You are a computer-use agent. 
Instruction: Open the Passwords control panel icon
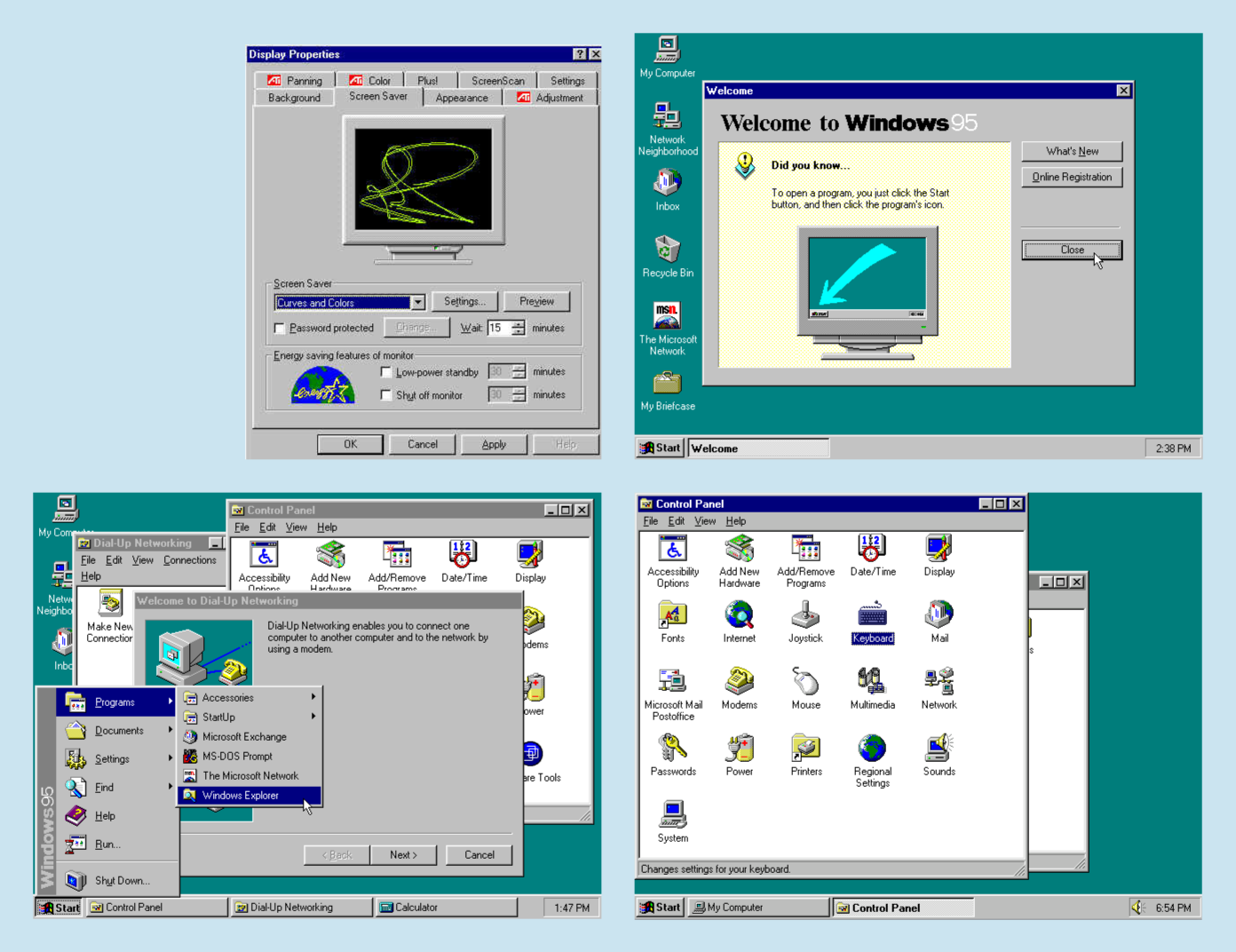click(x=672, y=754)
